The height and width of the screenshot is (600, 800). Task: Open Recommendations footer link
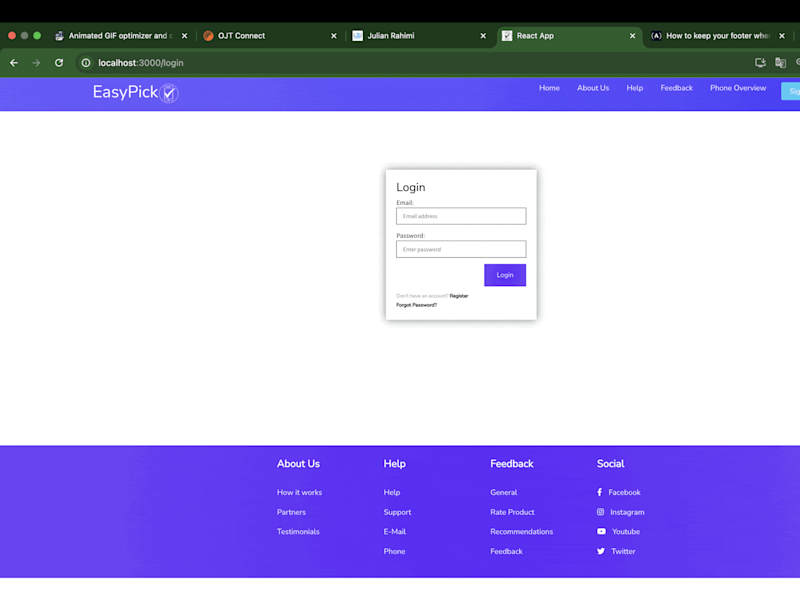[x=521, y=532]
